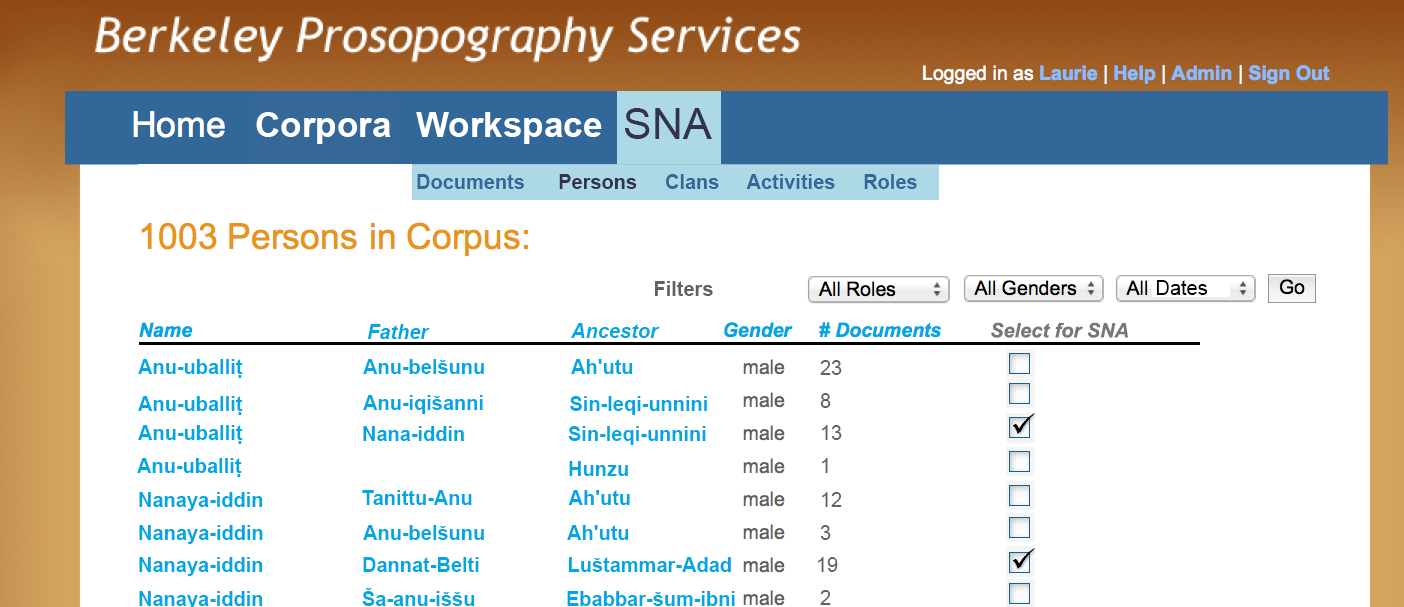Screen dimensions: 1404x607
Task: Uncheck the SNA box for Dannat-Belti's son
Action: [1019, 562]
